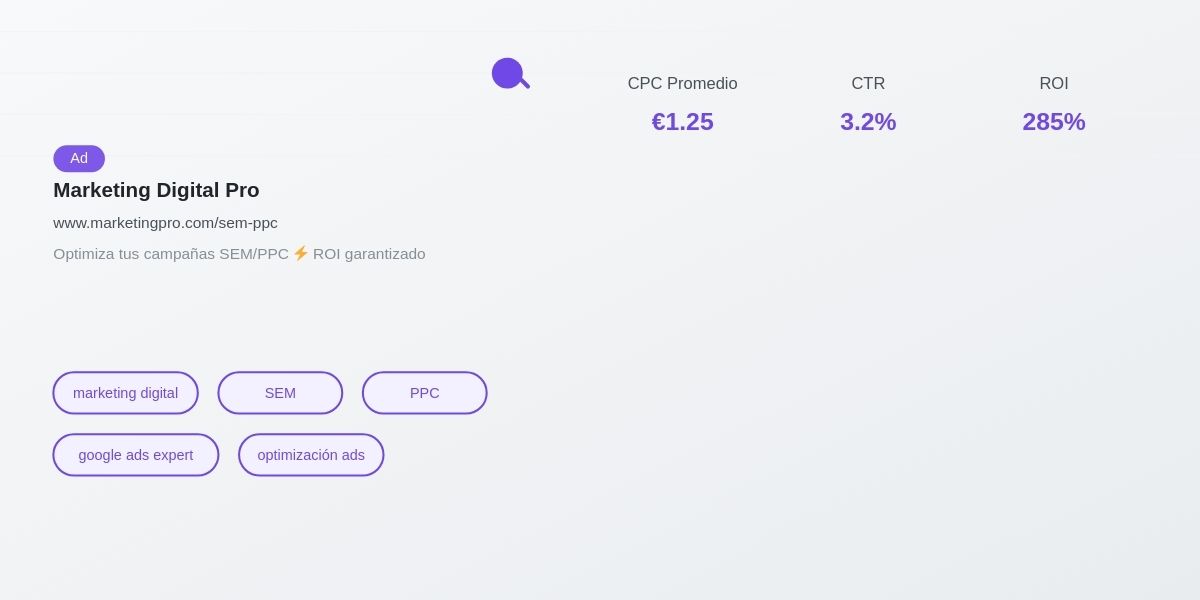
Task: Click the 285% ROI value
Action: (1054, 122)
